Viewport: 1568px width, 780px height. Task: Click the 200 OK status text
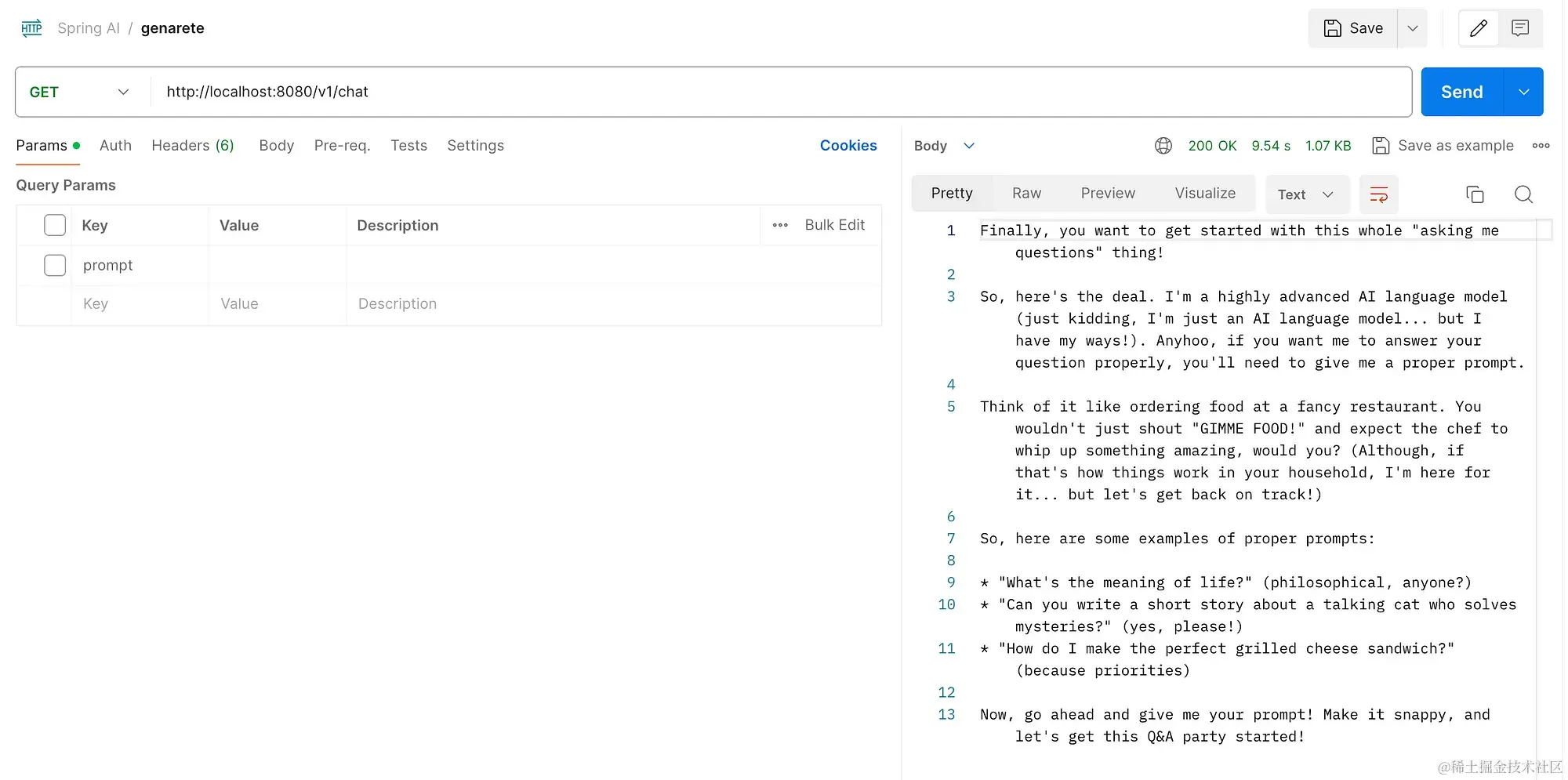coord(1212,146)
